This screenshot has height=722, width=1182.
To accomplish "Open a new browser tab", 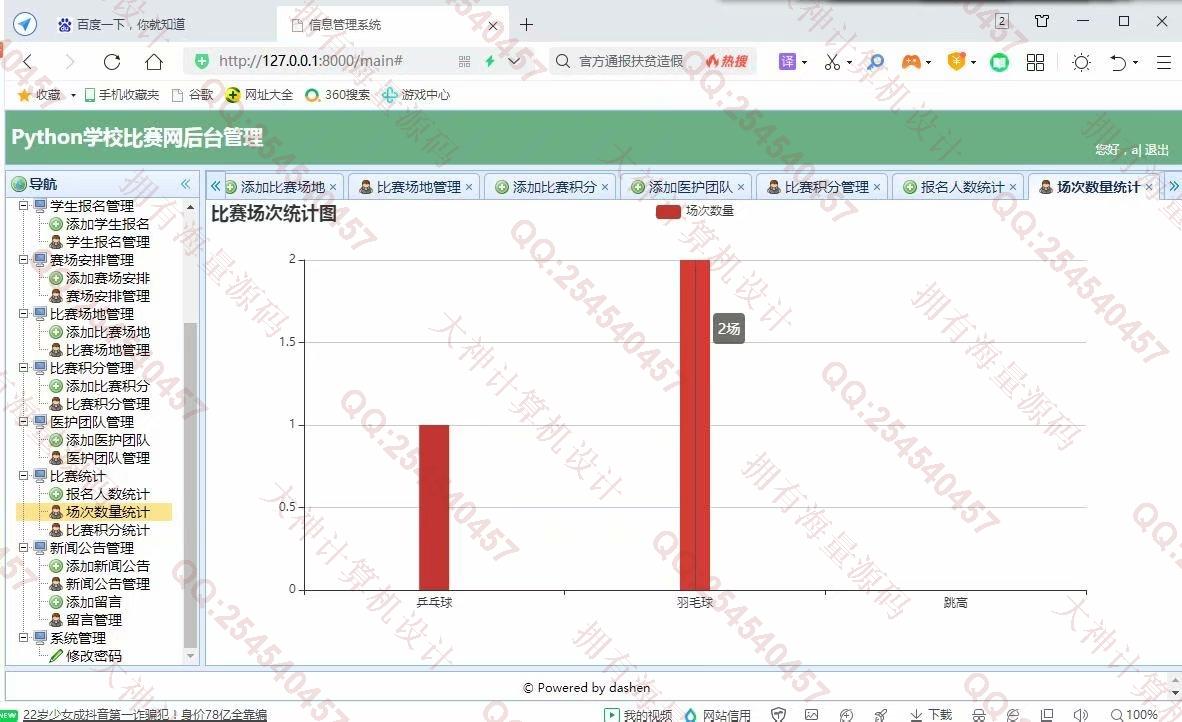I will coord(526,25).
